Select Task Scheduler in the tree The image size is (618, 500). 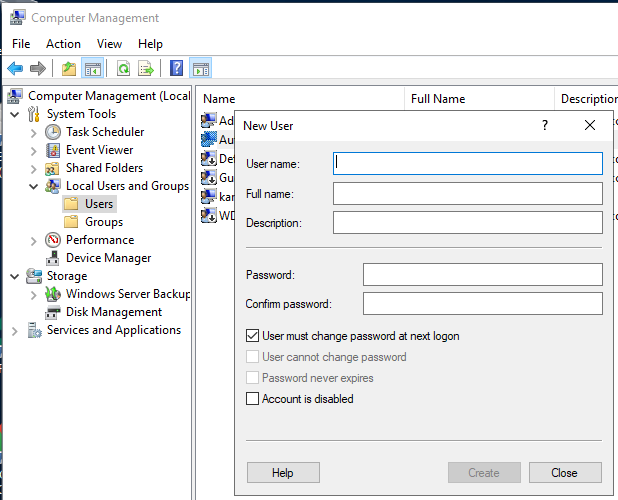click(104, 132)
